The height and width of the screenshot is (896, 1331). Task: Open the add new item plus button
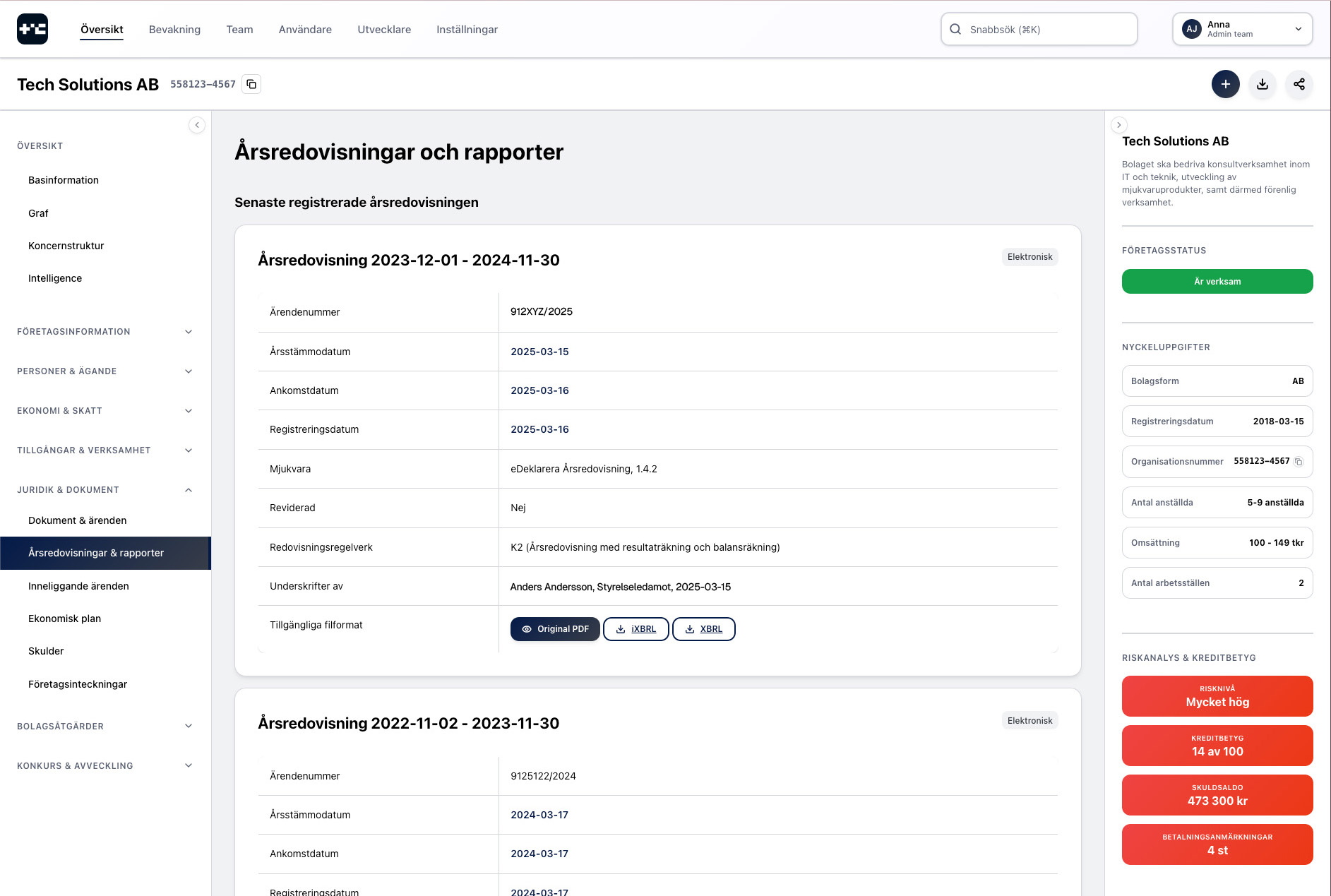(1226, 84)
